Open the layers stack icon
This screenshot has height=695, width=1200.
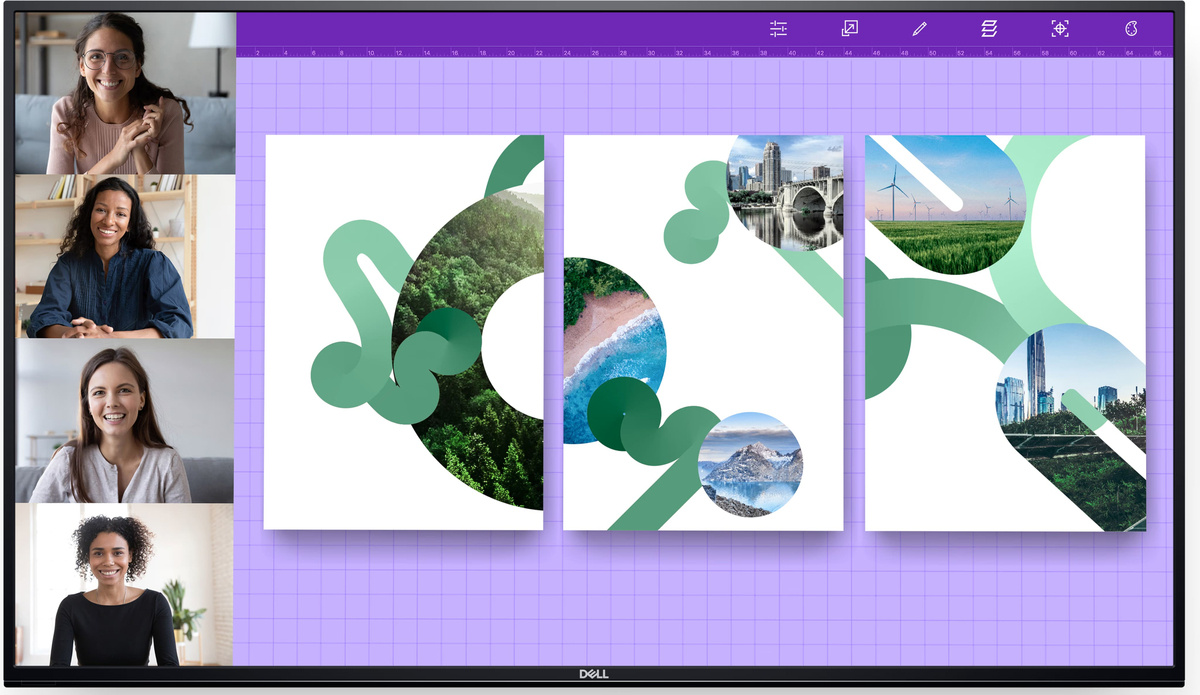pos(989,29)
